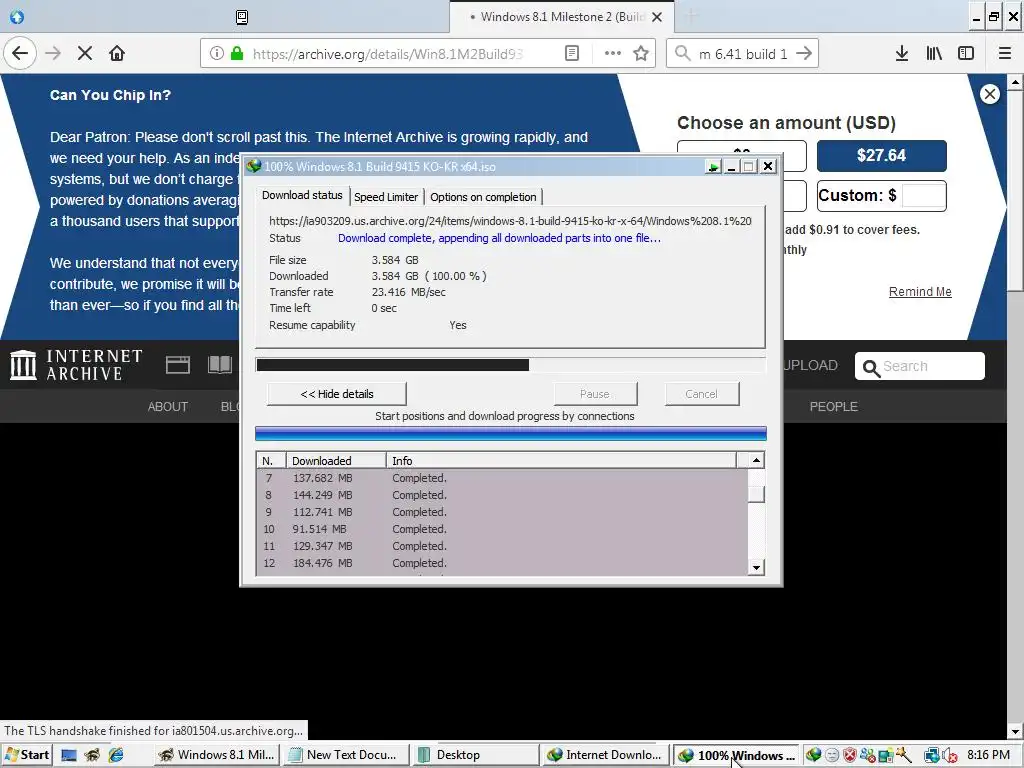Open the Internet Archive texts book icon
Viewport: 1024px width, 768px height.
(x=220, y=364)
